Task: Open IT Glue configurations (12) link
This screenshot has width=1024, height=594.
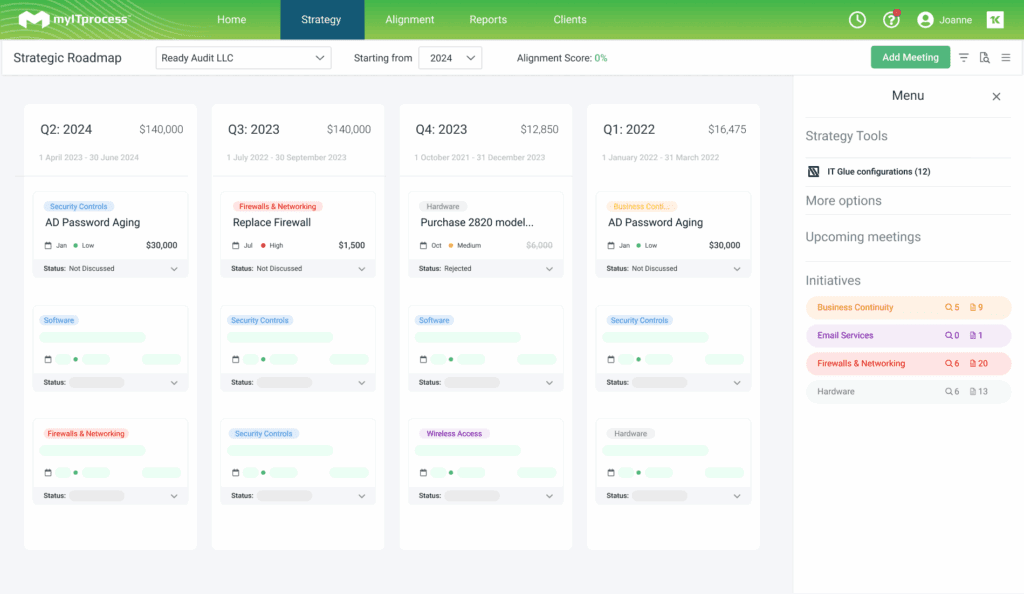Action: (878, 172)
